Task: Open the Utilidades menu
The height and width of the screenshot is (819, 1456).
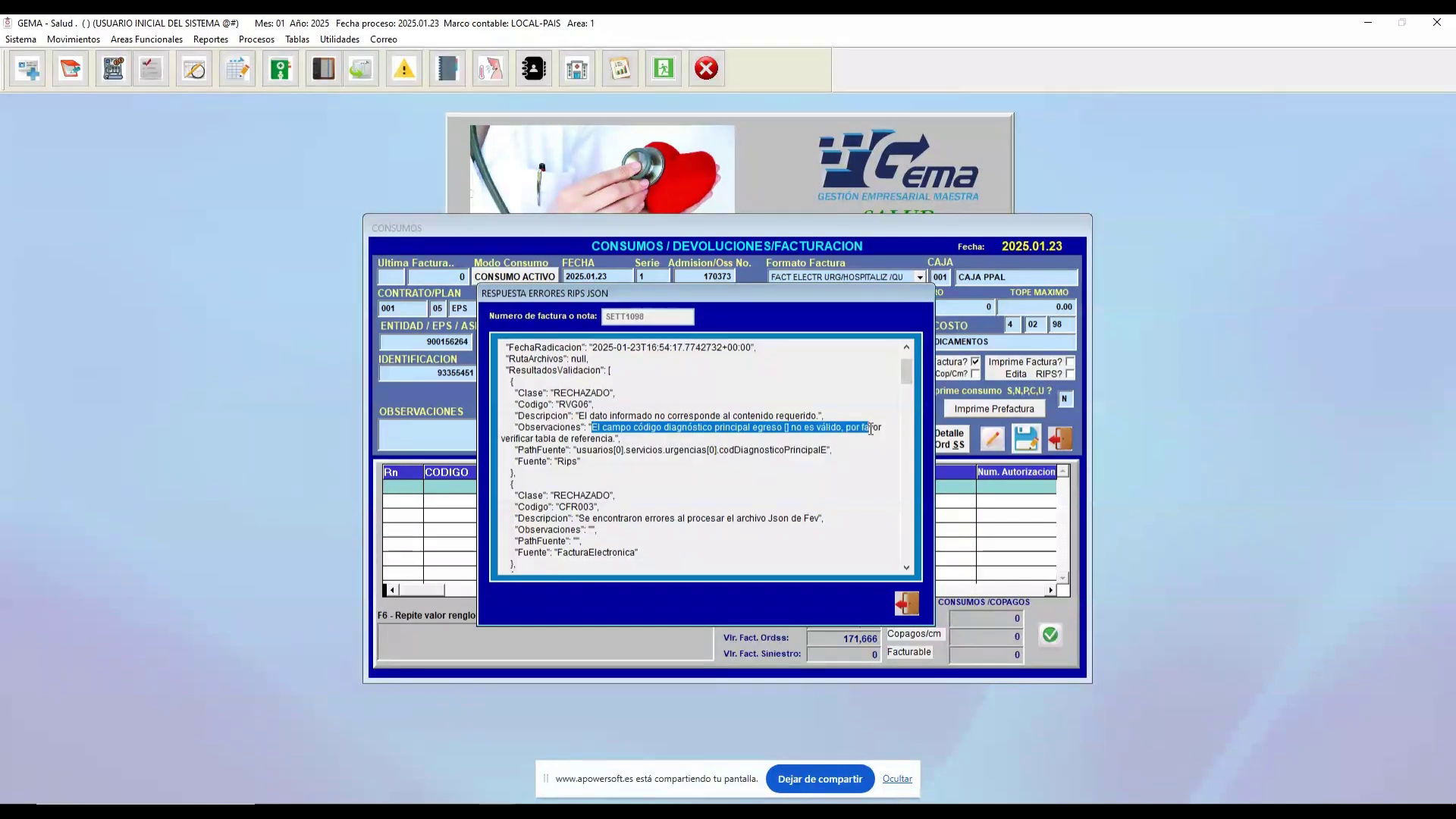Action: (340, 39)
